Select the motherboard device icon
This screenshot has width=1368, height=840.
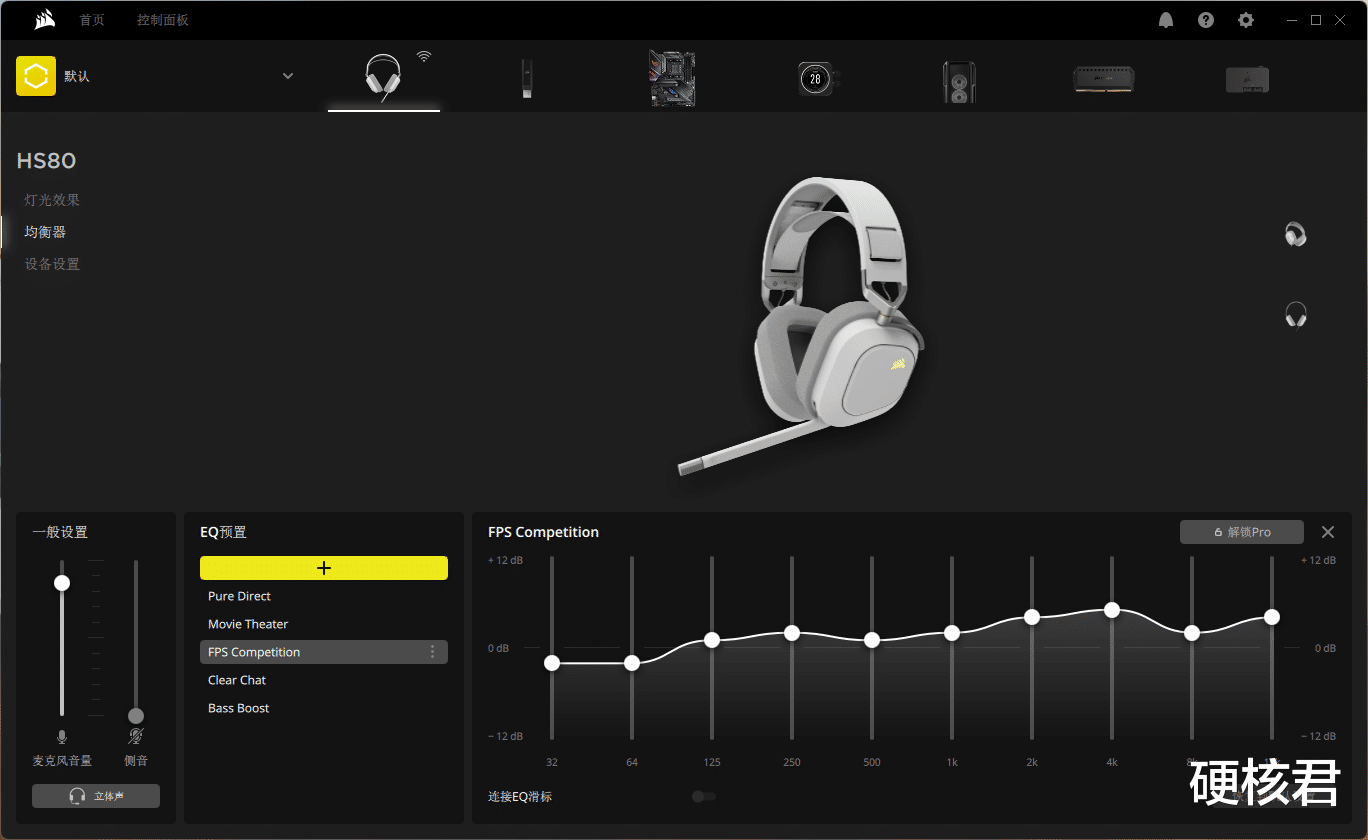point(672,78)
